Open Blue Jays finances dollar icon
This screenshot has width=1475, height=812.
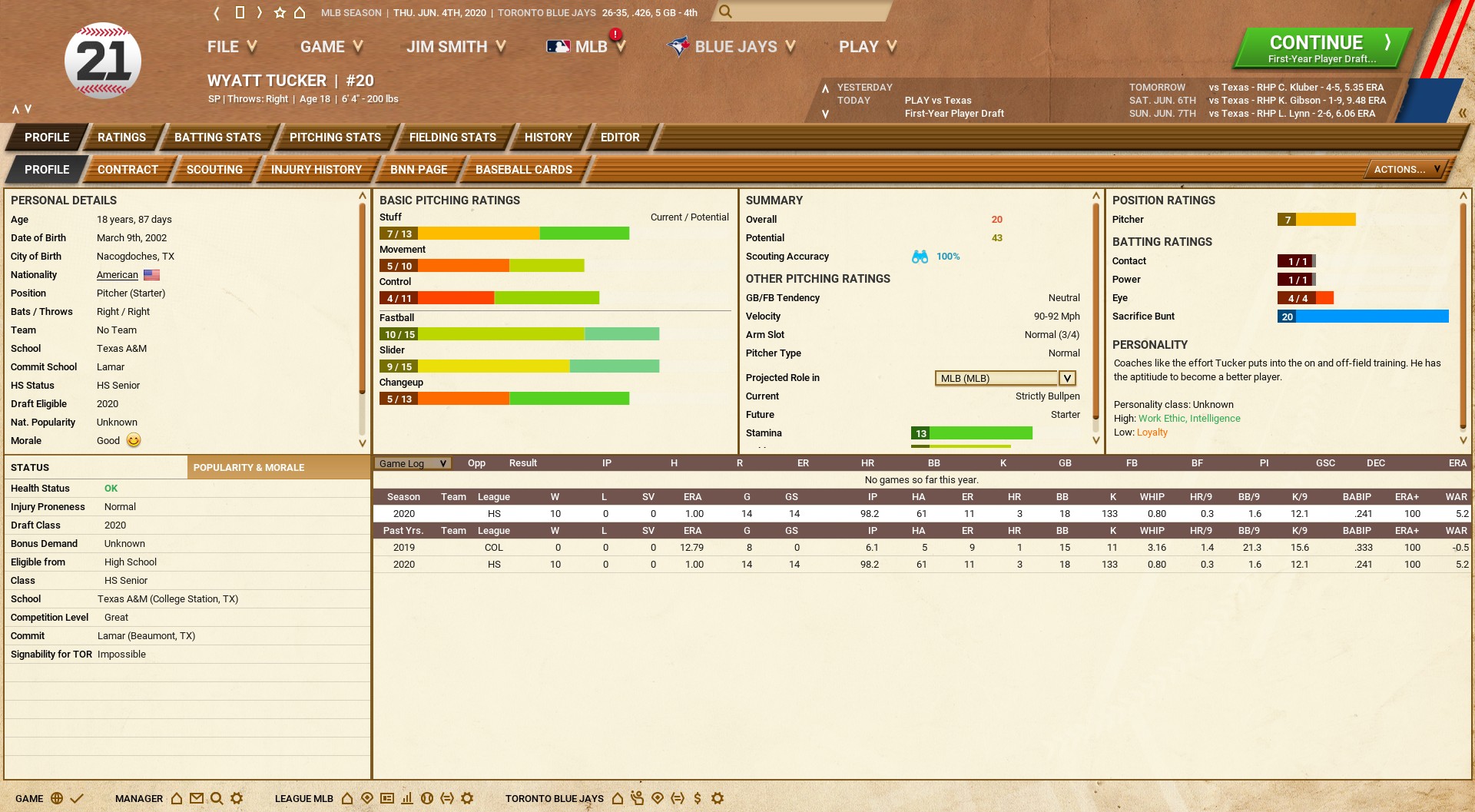[x=698, y=798]
